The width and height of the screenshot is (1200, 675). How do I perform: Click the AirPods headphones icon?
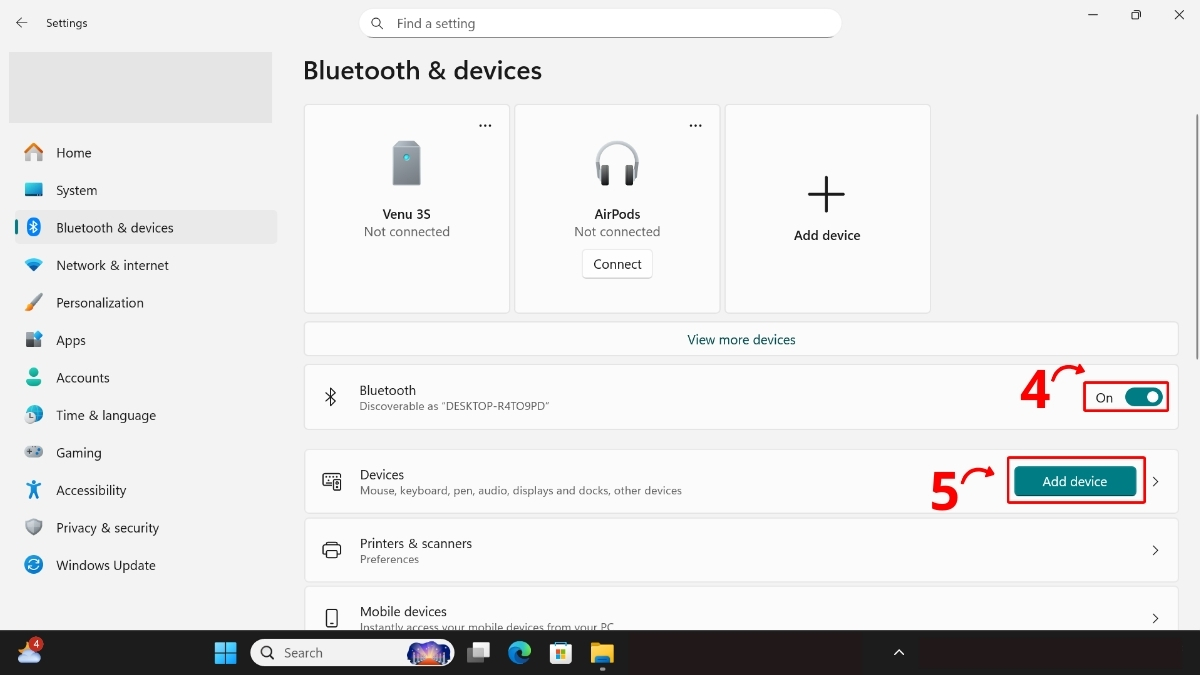[x=616, y=163]
